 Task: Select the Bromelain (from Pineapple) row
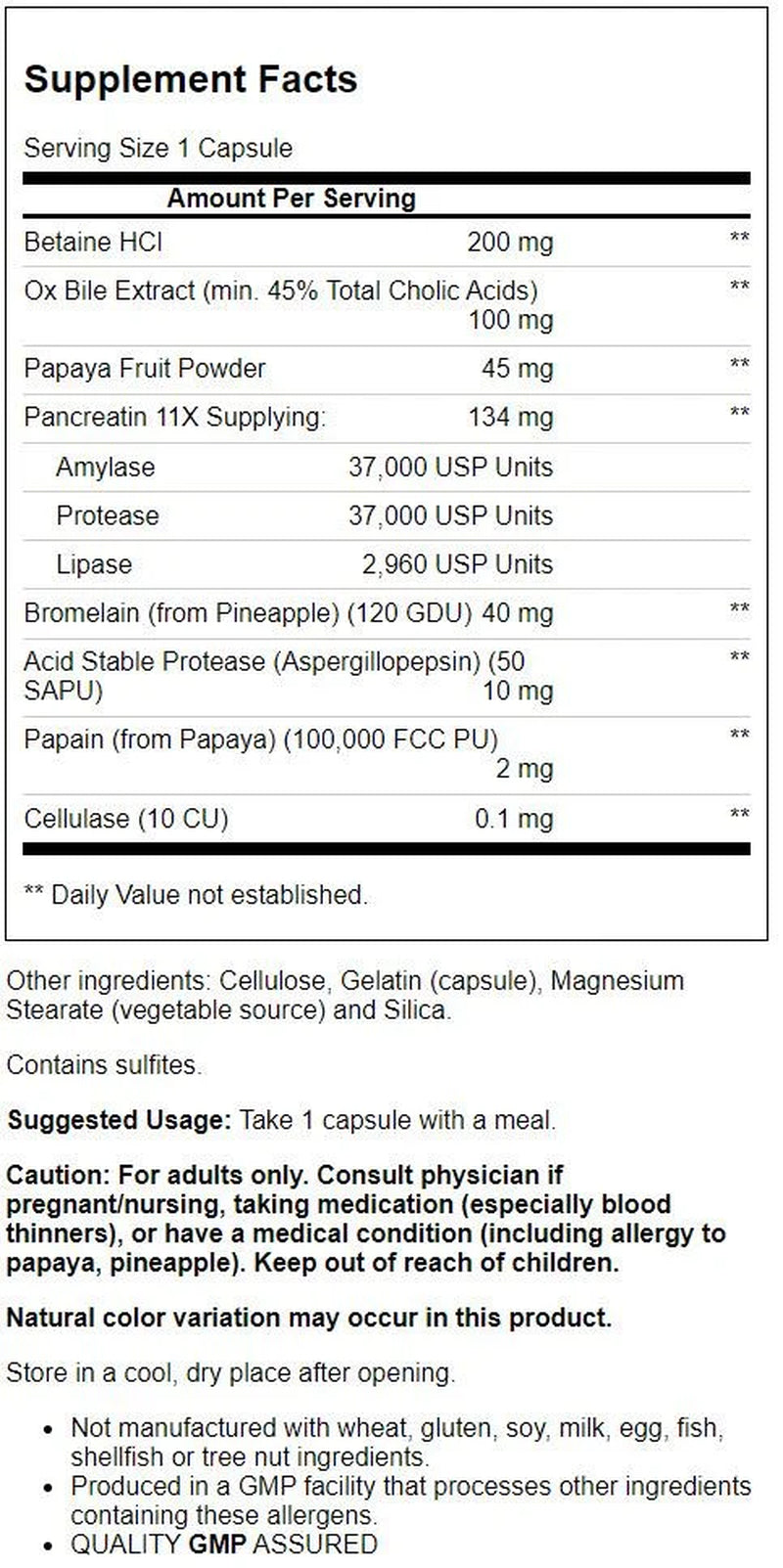coord(289,613)
